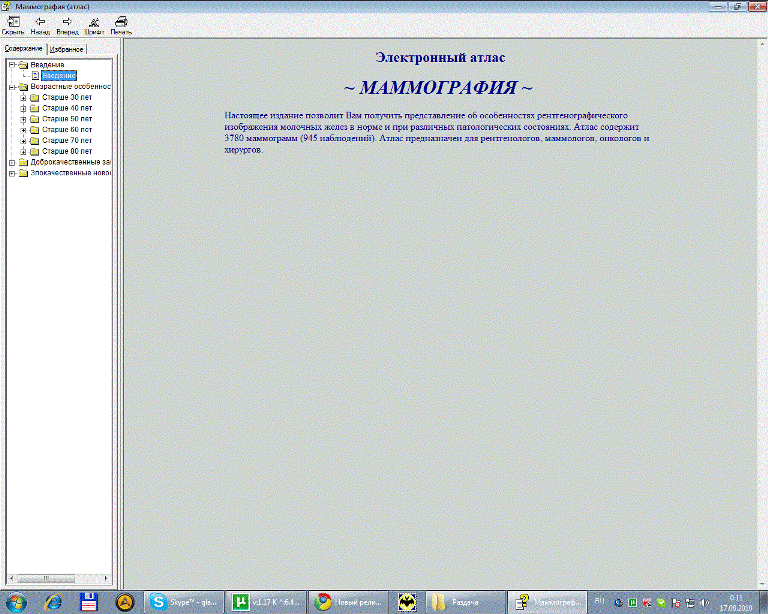Viewport: 768px width, 614px height.
Task: Expand the Старше 60 лет node
Action: point(23,130)
